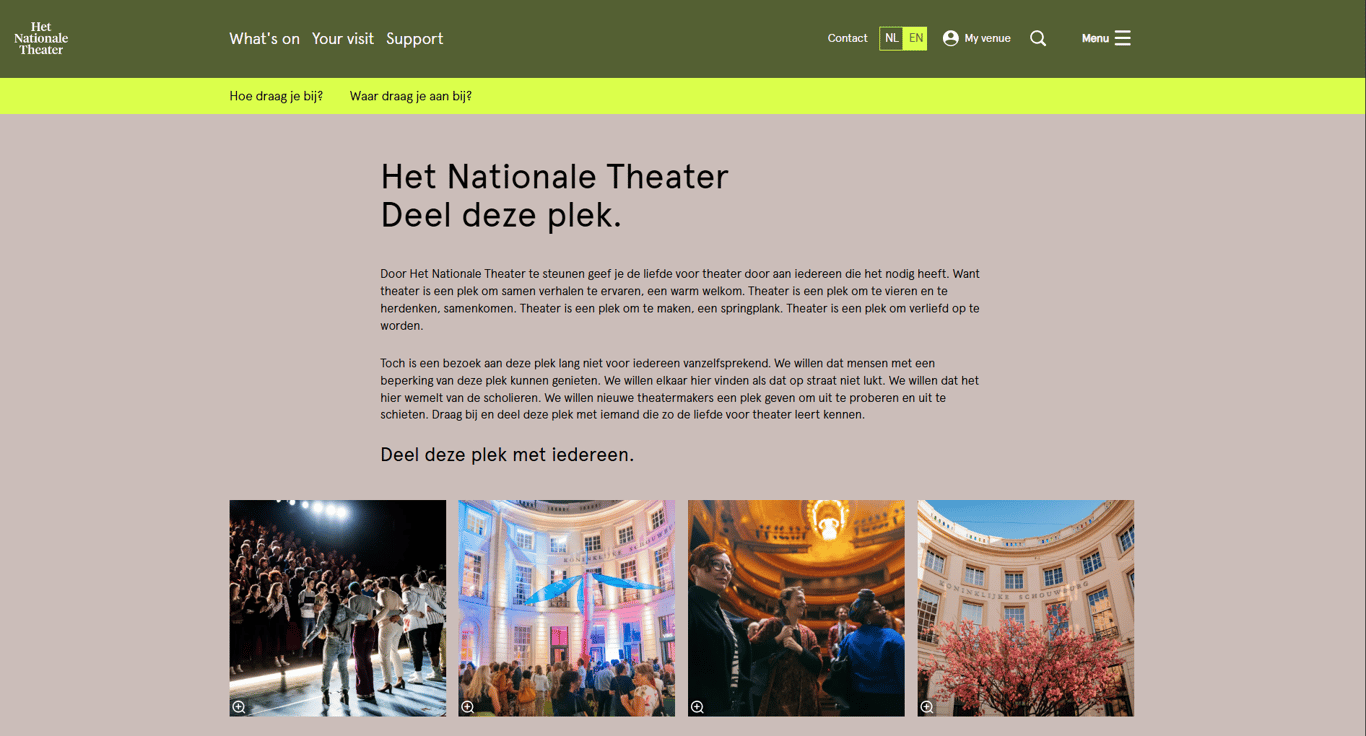Click heading 'Het Nationale Theater Deel deze plek.'
Screen dimensions: 1366x736
(x=554, y=196)
